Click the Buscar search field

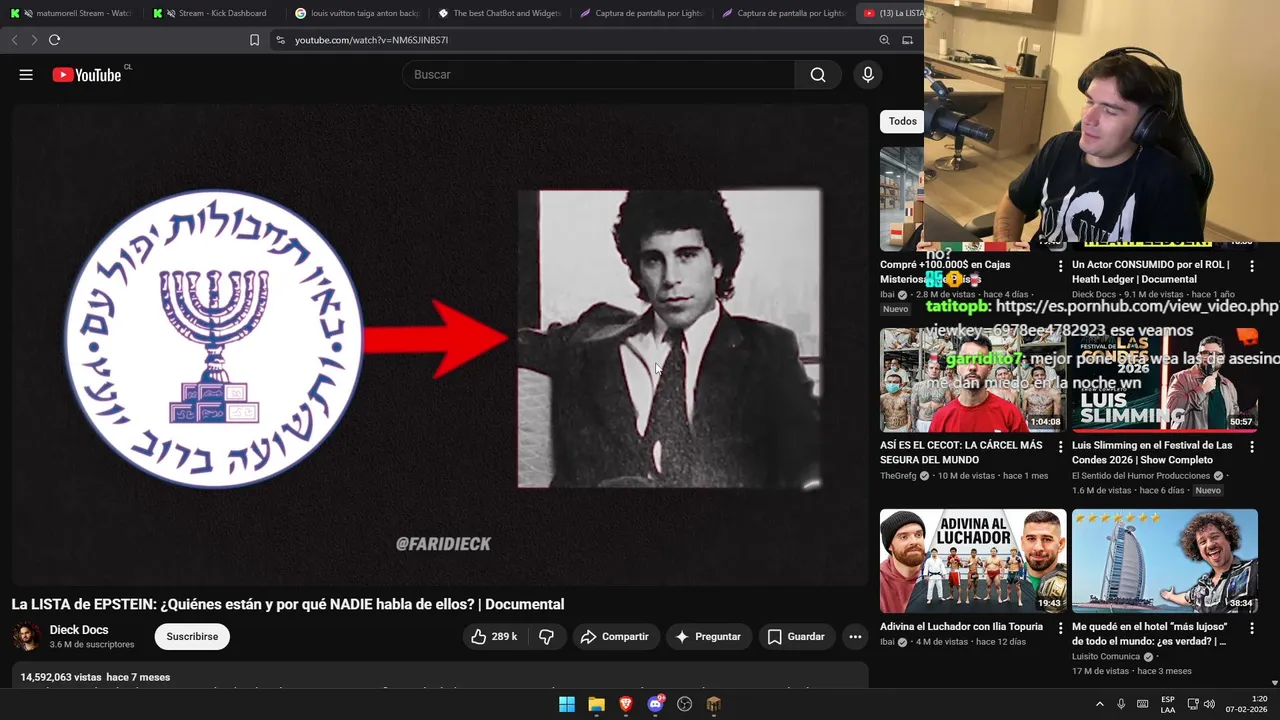(x=598, y=75)
